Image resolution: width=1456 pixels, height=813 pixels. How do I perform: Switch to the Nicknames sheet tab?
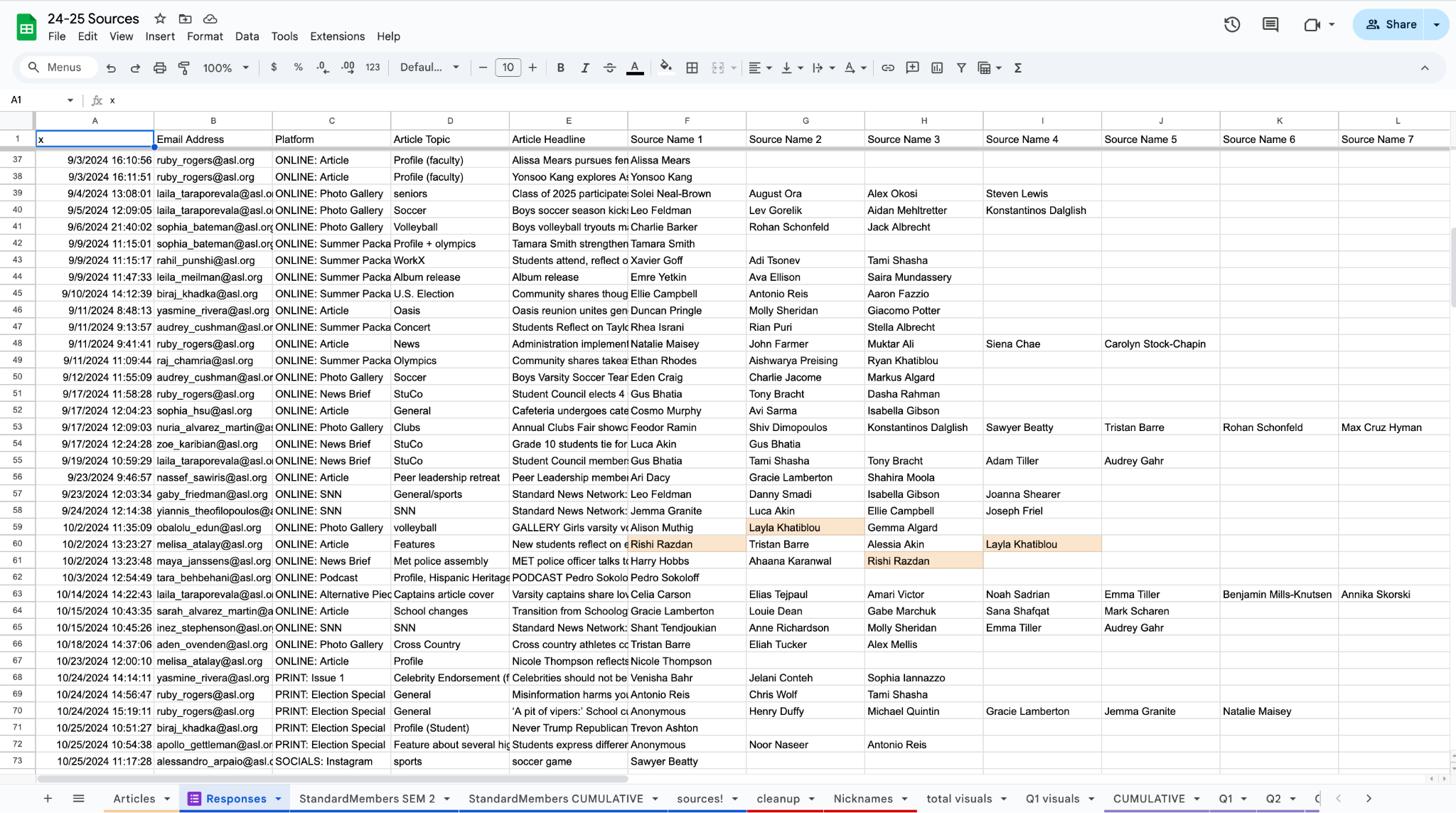tap(862, 799)
